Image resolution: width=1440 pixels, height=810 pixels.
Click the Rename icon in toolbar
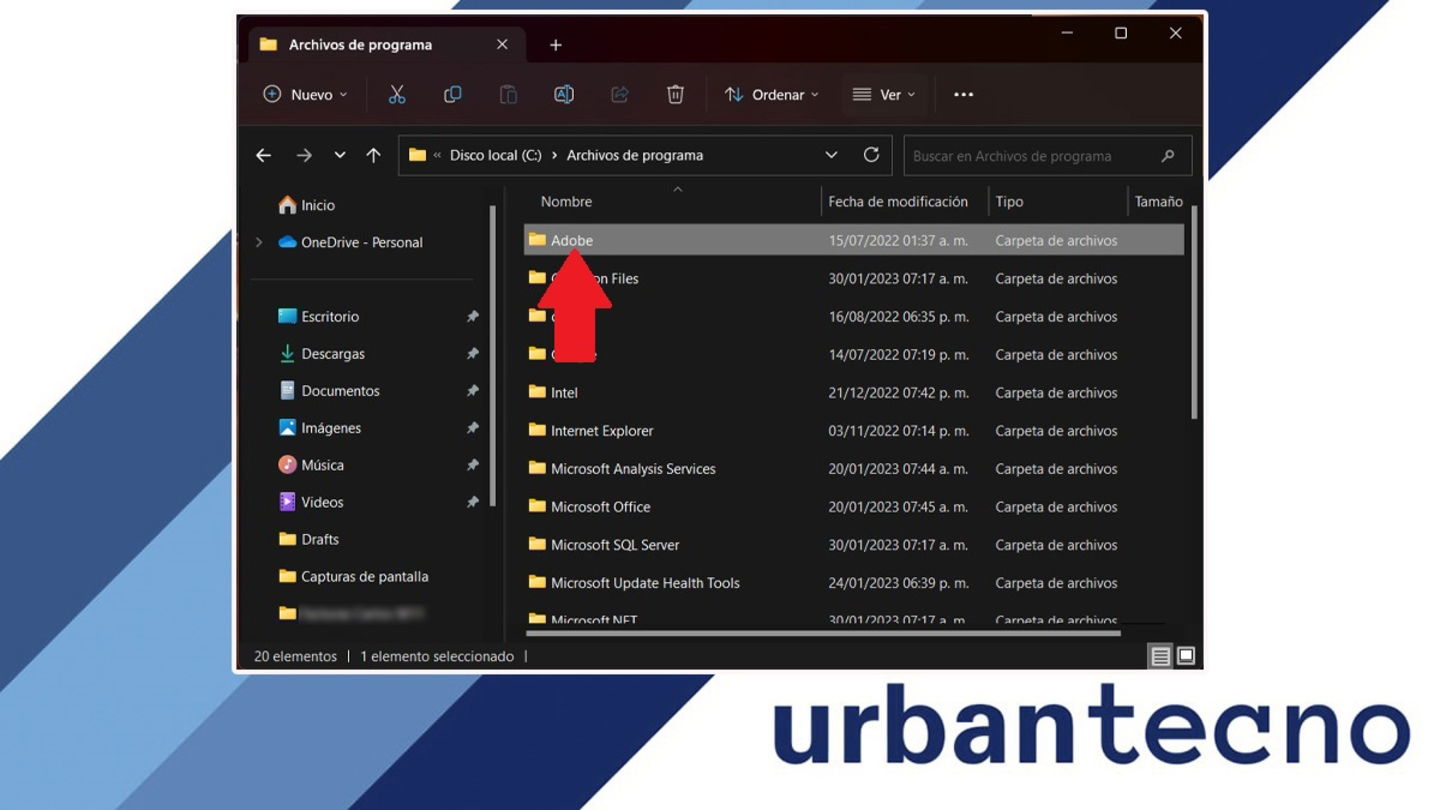[564, 94]
